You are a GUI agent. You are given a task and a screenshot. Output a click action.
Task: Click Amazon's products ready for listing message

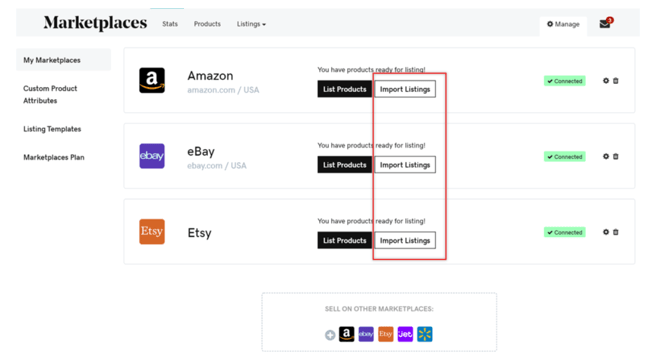pyautogui.click(x=371, y=69)
